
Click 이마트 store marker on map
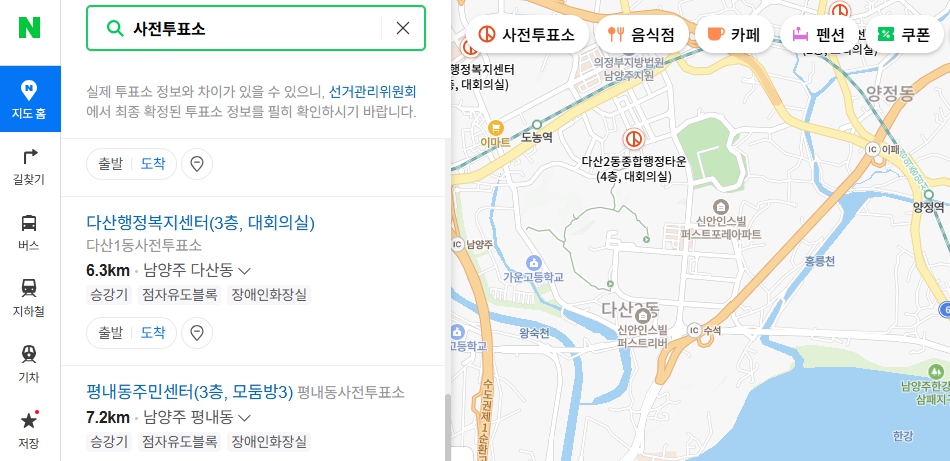496,128
